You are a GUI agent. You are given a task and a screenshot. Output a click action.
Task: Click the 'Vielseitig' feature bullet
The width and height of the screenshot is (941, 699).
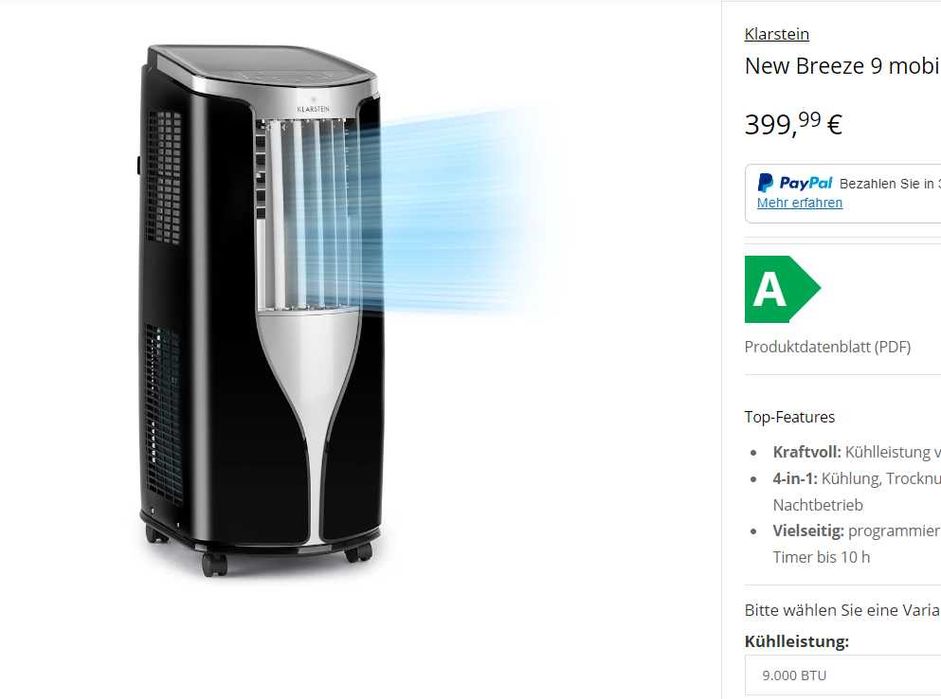pos(856,531)
